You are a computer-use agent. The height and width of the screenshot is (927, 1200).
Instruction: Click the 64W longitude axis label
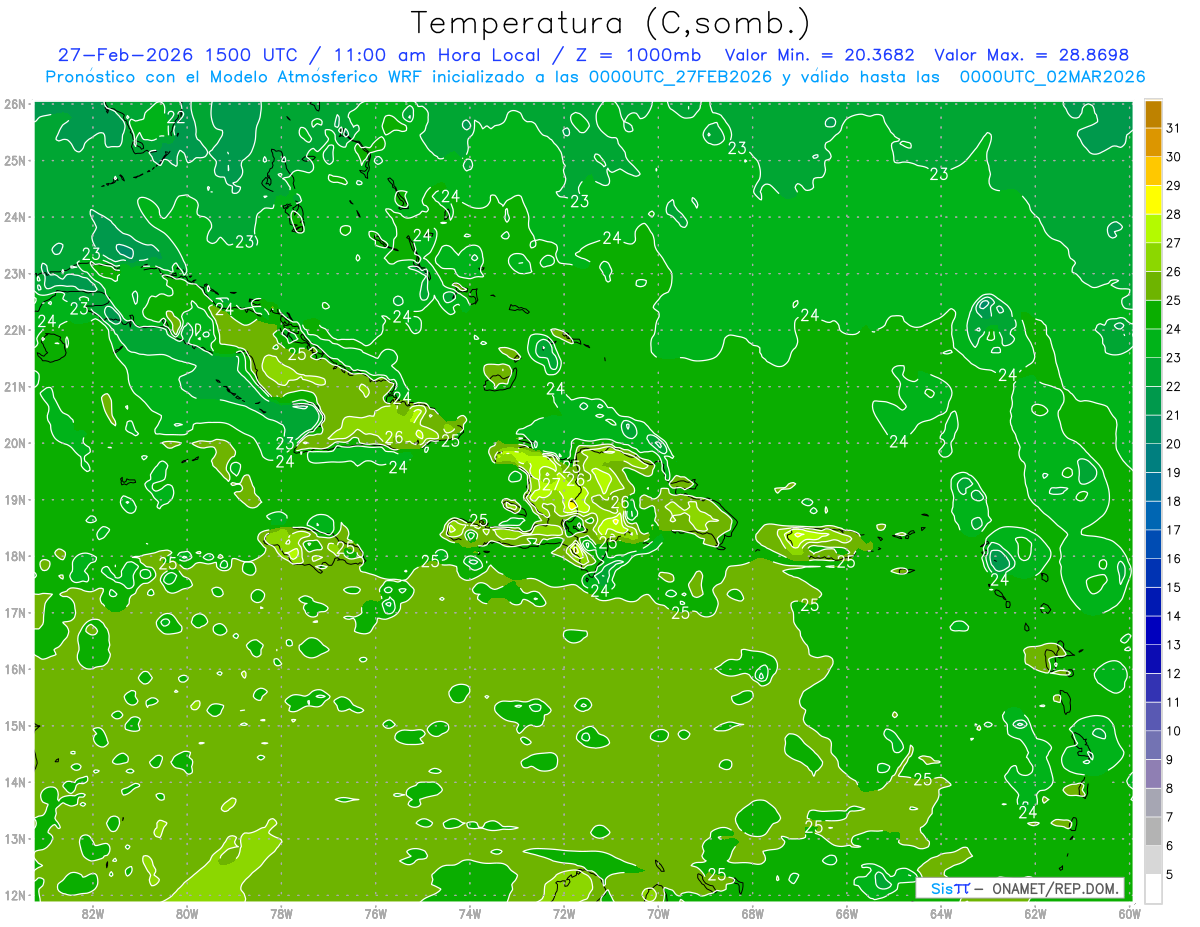coord(941,913)
